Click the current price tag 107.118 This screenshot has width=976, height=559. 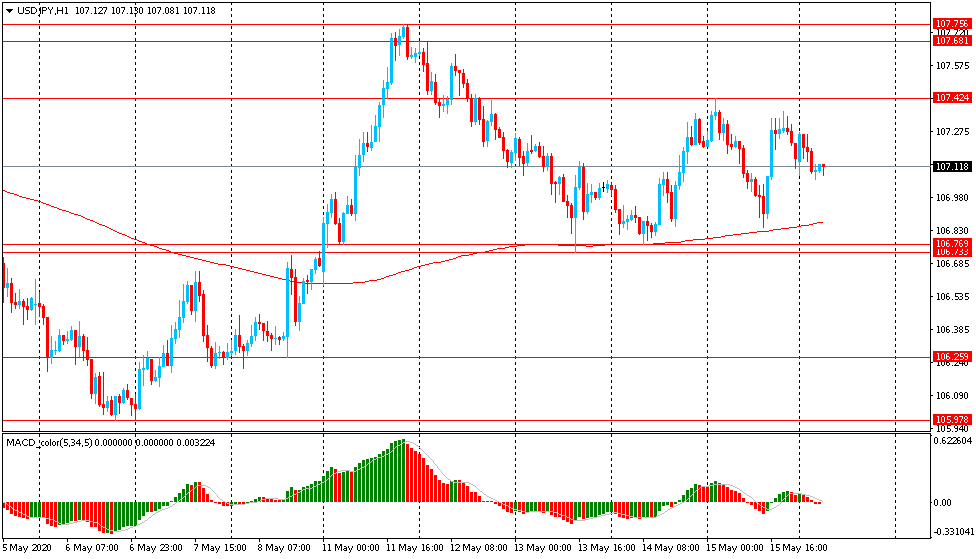(x=951, y=167)
